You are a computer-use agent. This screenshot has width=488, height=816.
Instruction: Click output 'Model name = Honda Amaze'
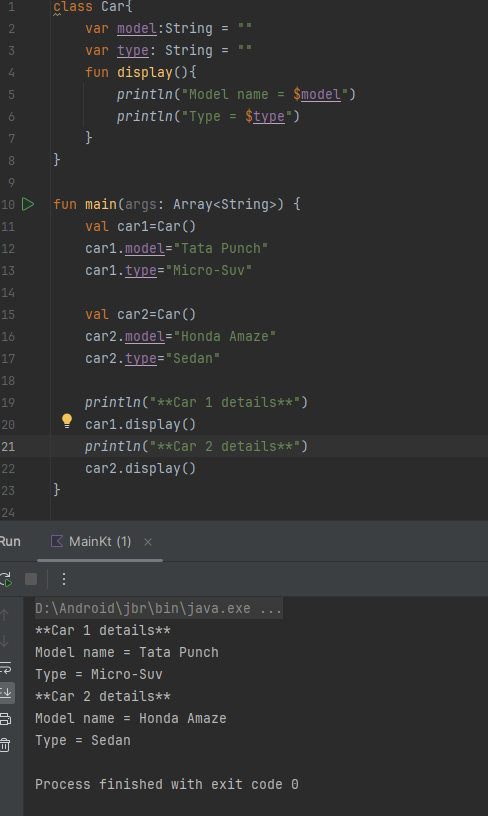[131, 718]
